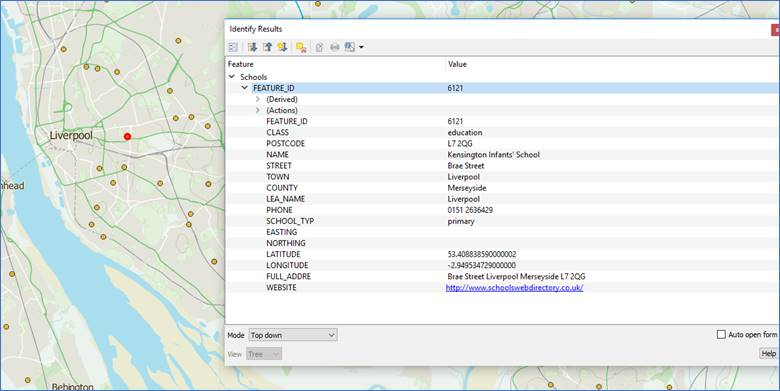Click the longitude value -2.949534729000000
The width and height of the screenshot is (780, 391).
pyautogui.click(x=482, y=265)
